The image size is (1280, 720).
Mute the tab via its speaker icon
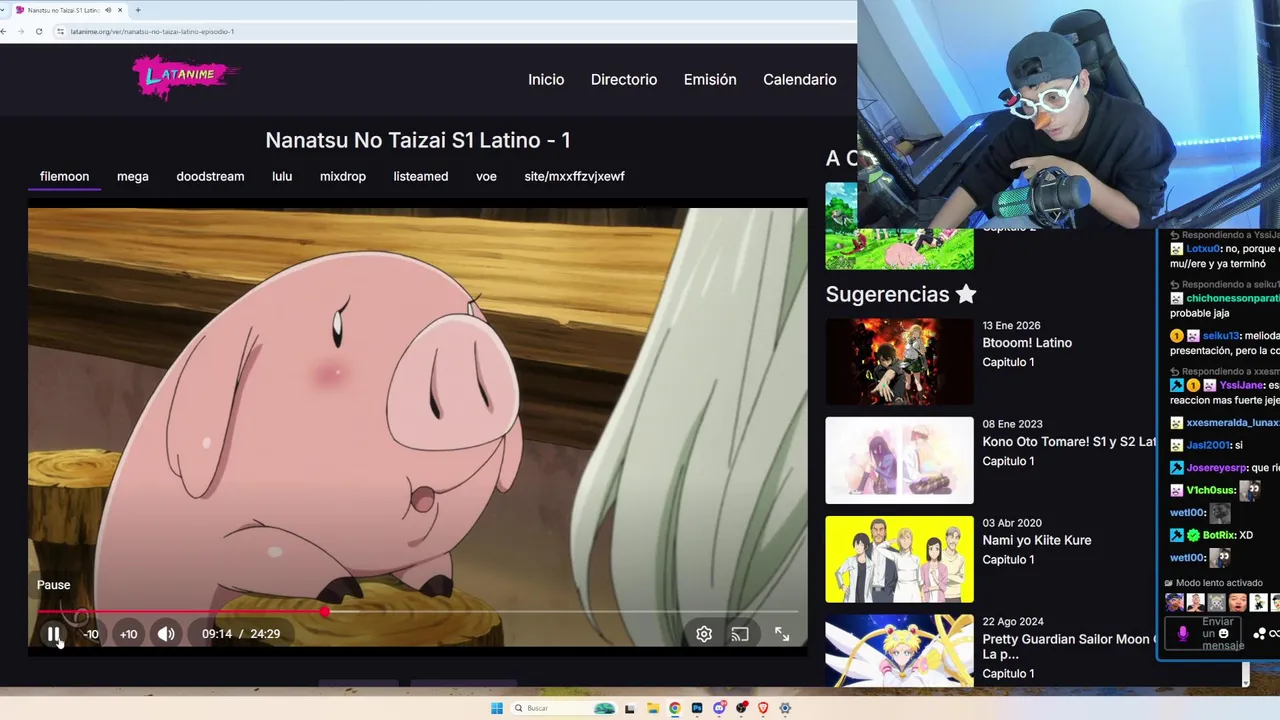pos(107,10)
